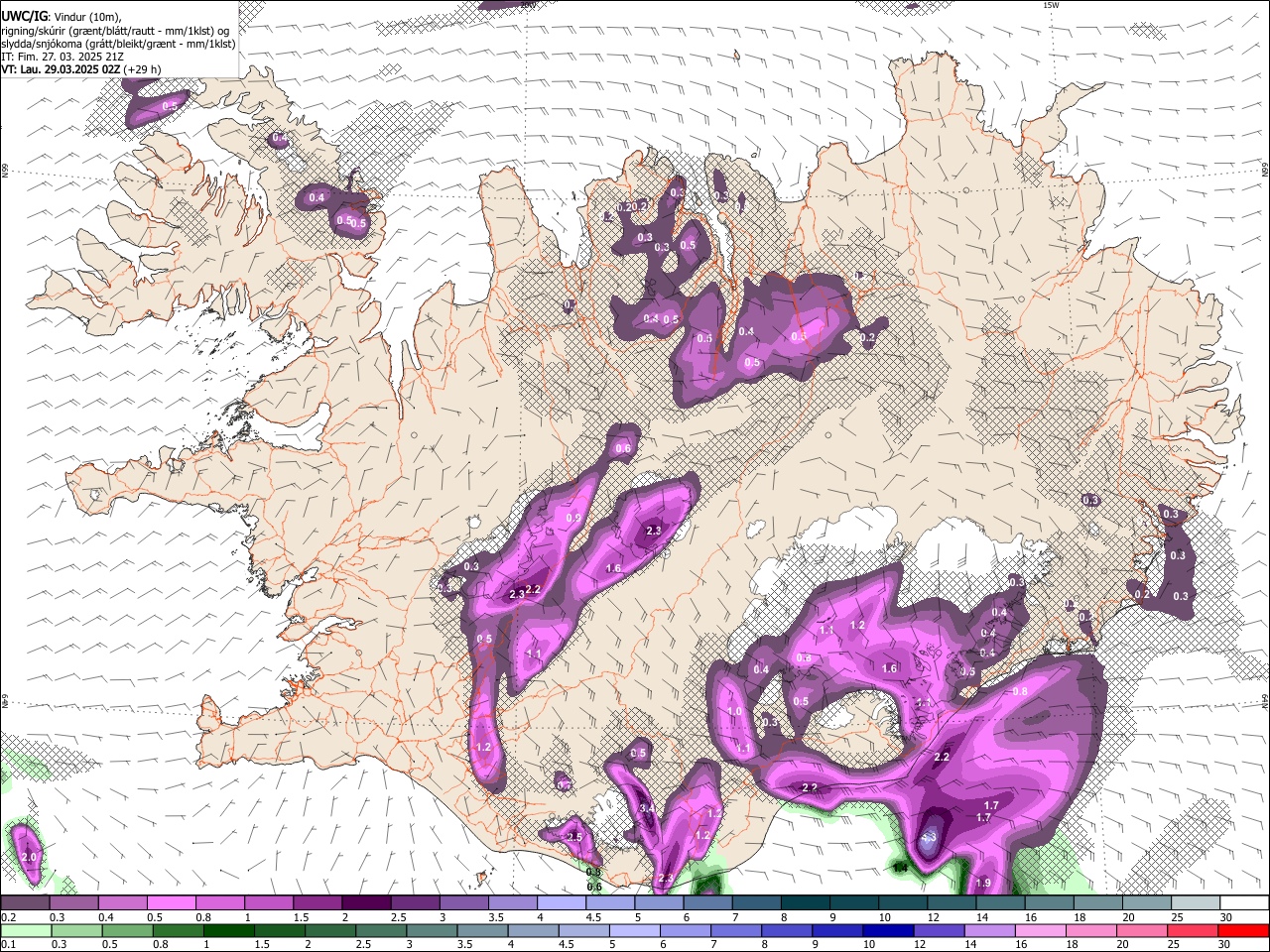Click the white upper legend swatch at 30
The height and width of the screenshot is (952, 1270).
coord(1243,903)
